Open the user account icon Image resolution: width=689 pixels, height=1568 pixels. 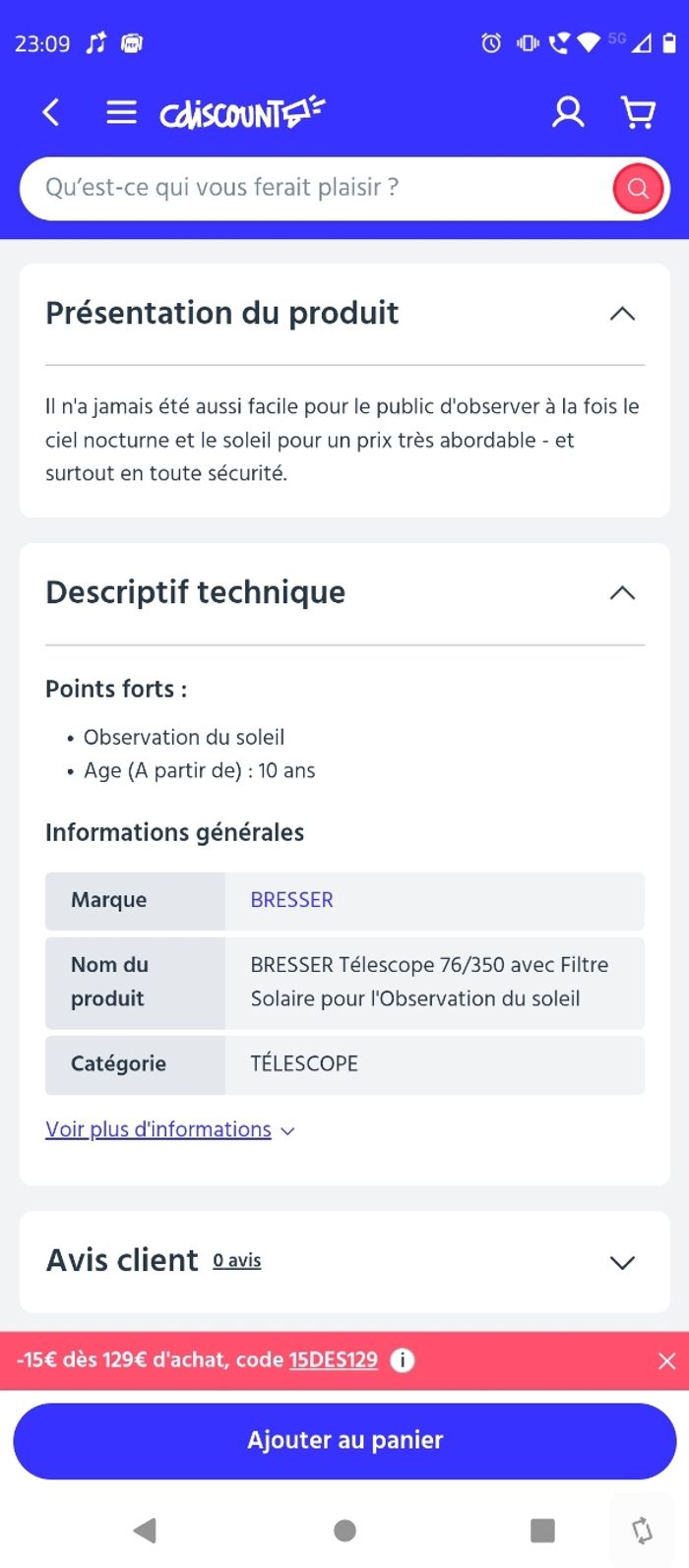568,113
